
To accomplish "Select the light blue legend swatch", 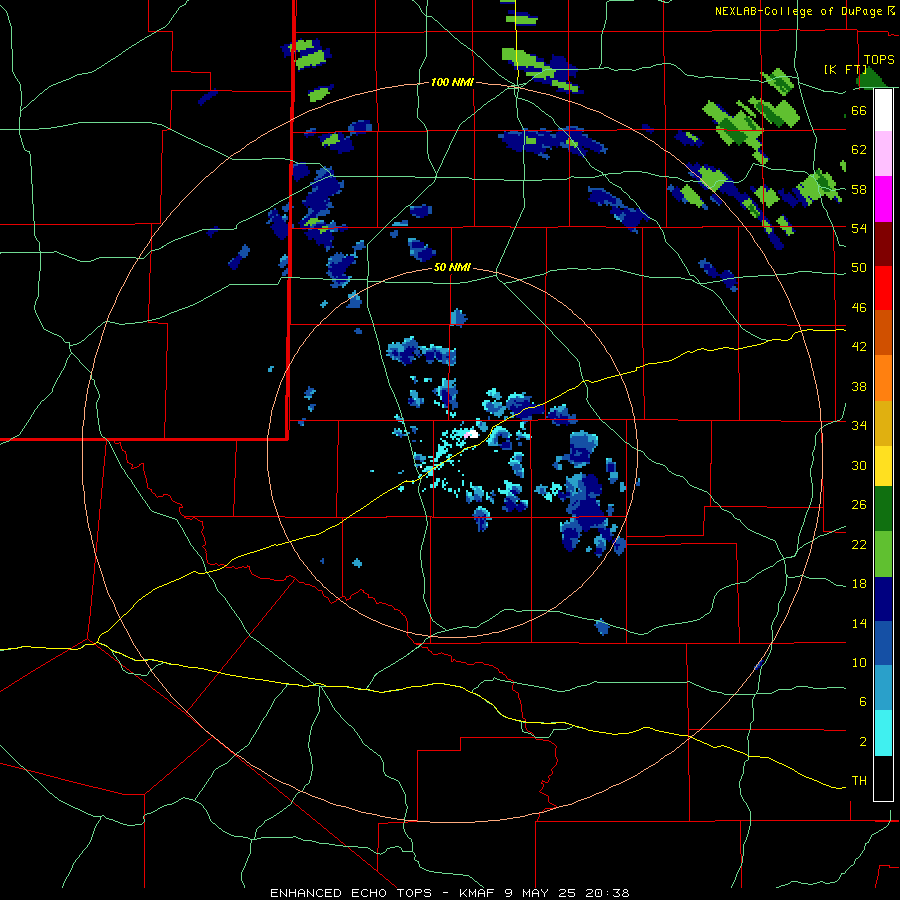I will [883, 688].
